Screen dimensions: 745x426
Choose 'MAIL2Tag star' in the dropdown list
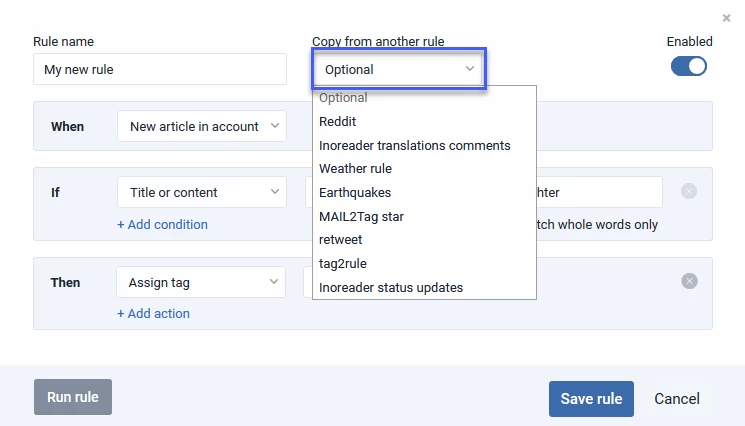[361, 216]
